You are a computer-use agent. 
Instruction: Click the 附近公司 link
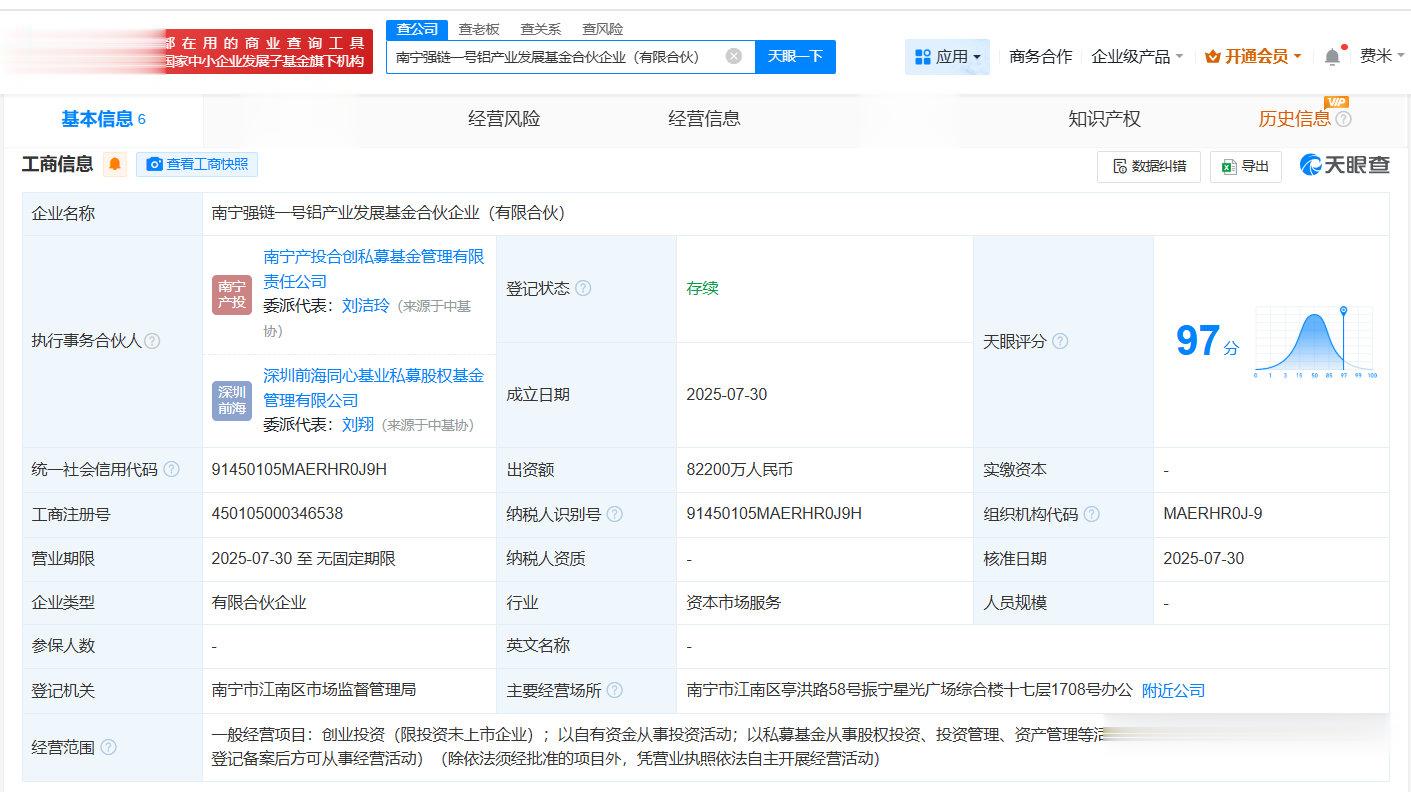(1173, 690)
